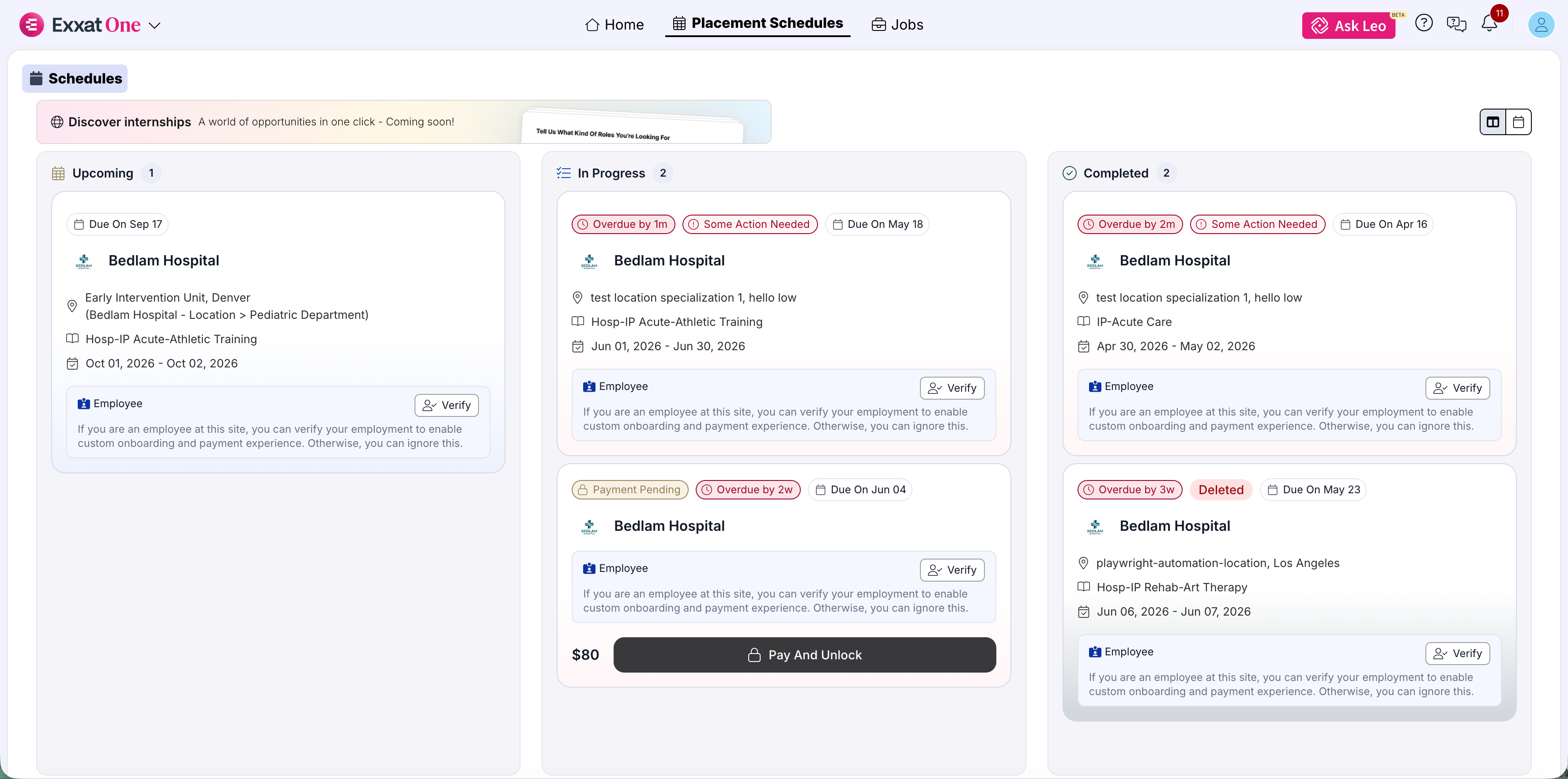Click book icon beside Hosp-IP Acute-Athletic Training, May 18 card
The image size is (1568, 779).
click(578, 321)
